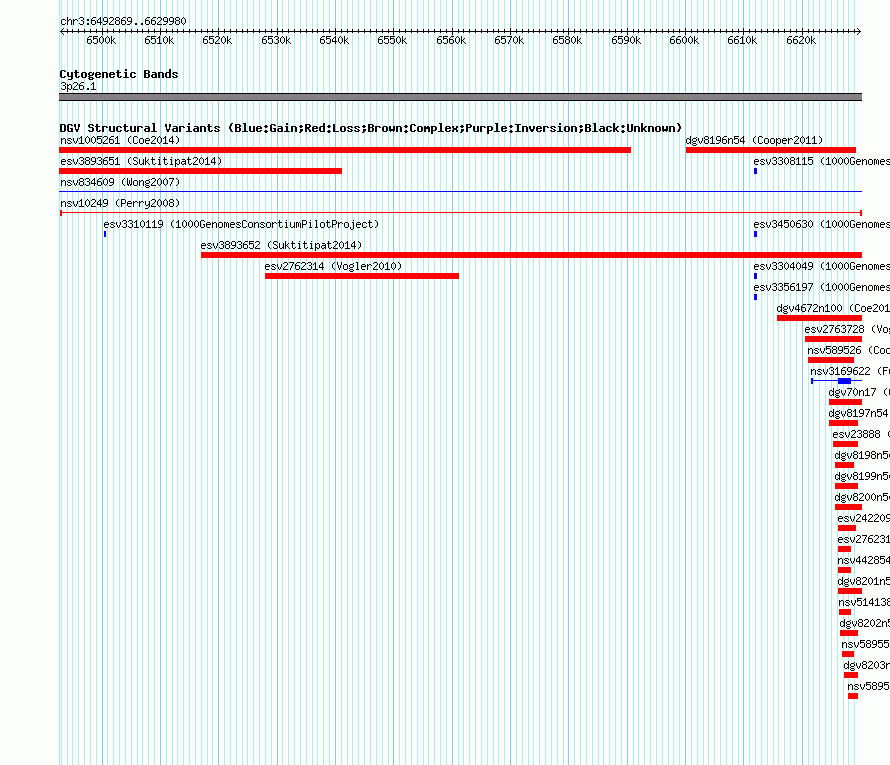This screenshot has width=890, height=765.
Task: Open the nsv58955 variant label
Action: (866, 644)
